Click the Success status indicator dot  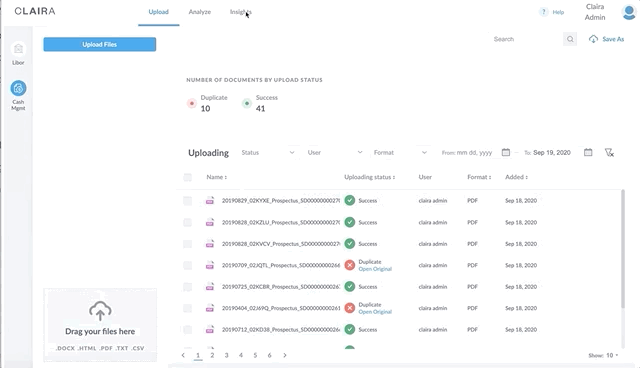pyautogui.click(x=247, y=103)
